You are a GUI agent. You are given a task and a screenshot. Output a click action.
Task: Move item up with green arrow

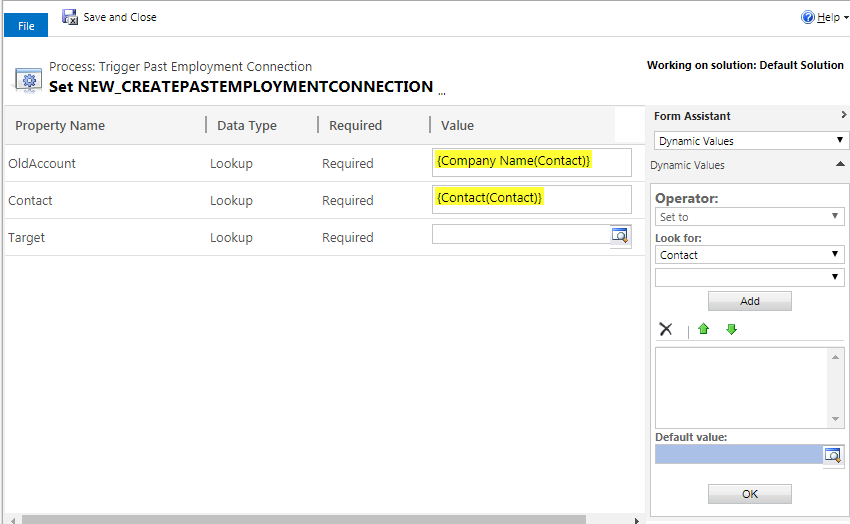coord(704,329)
